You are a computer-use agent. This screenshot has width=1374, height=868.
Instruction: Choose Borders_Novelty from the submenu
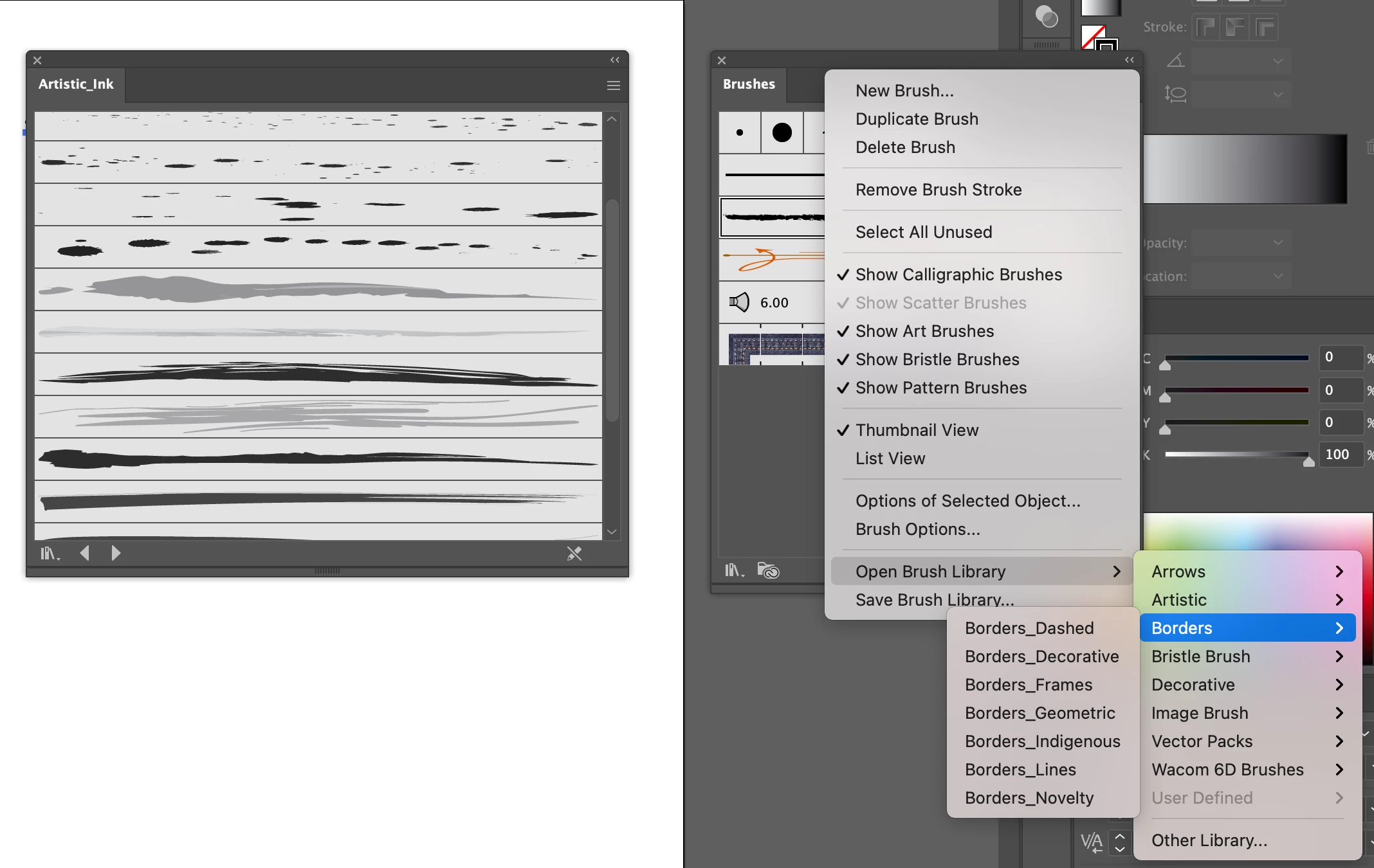click(x=1029, y=798)
